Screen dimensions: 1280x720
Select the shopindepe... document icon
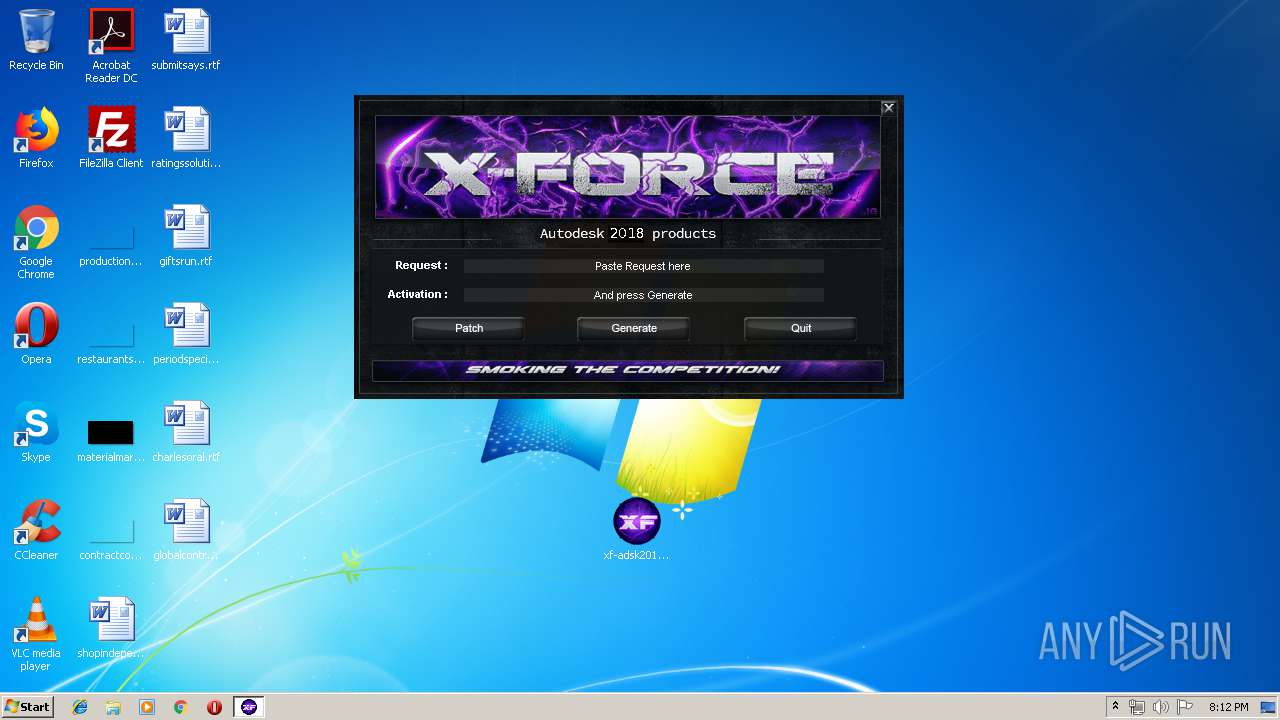[x=111, y=628]
